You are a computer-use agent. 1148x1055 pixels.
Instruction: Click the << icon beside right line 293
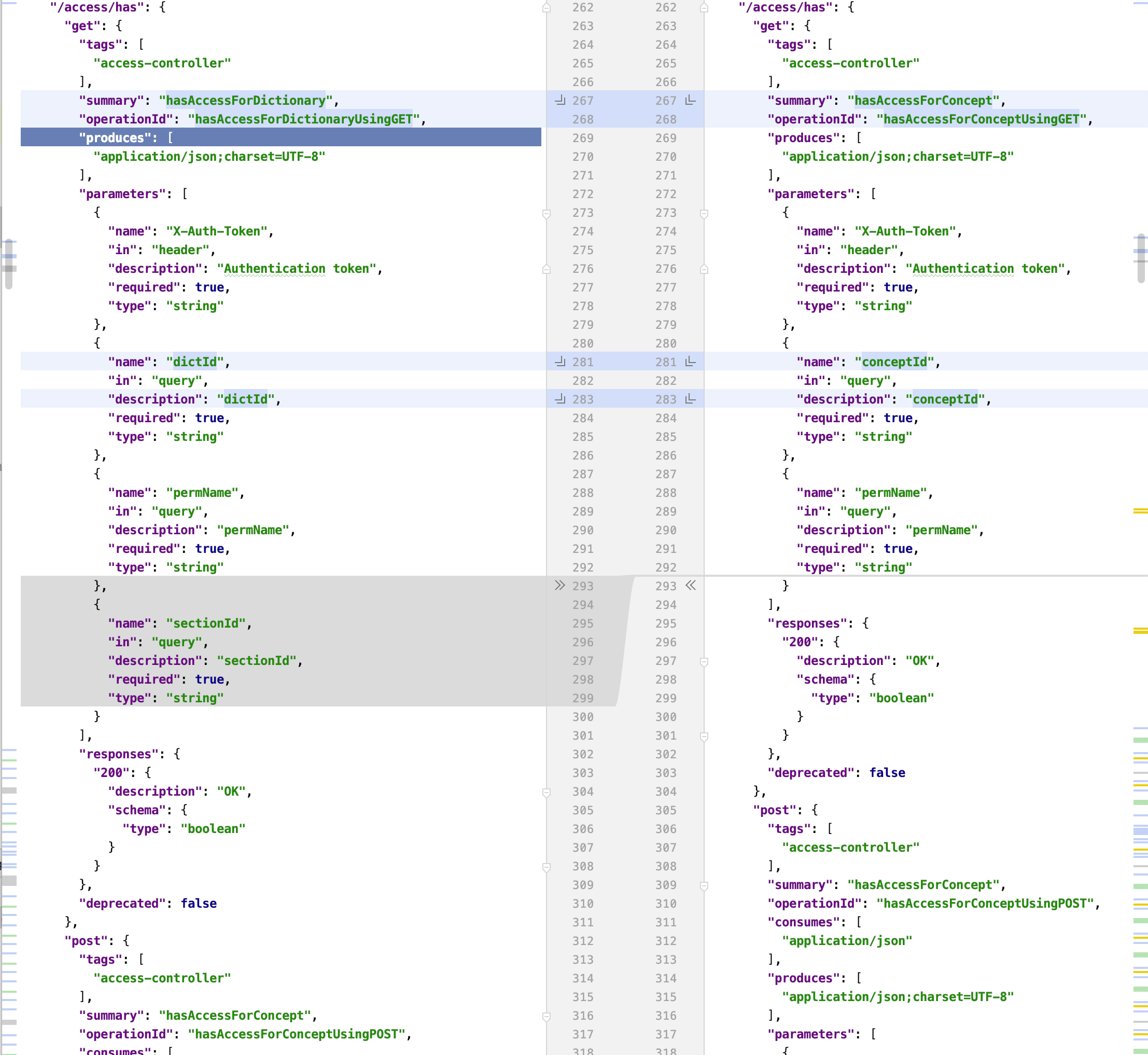pos(691,586)
